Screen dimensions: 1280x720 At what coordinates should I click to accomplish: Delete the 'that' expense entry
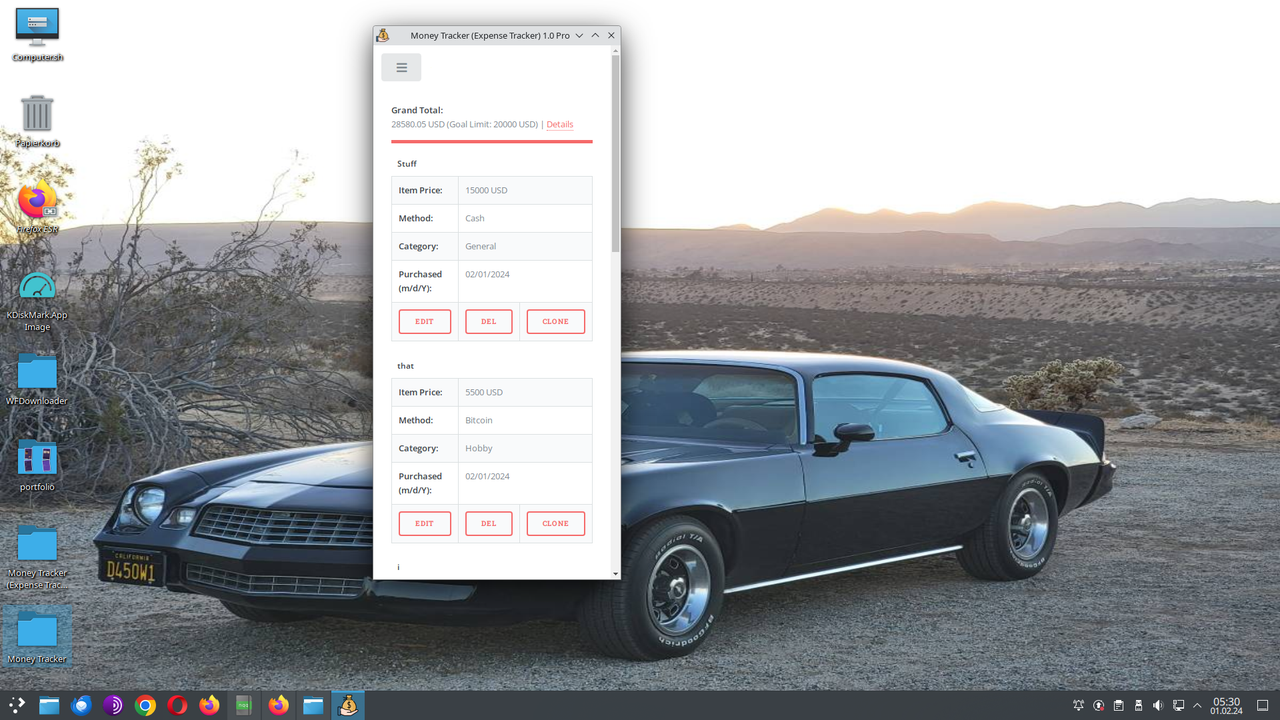(489, 523)
